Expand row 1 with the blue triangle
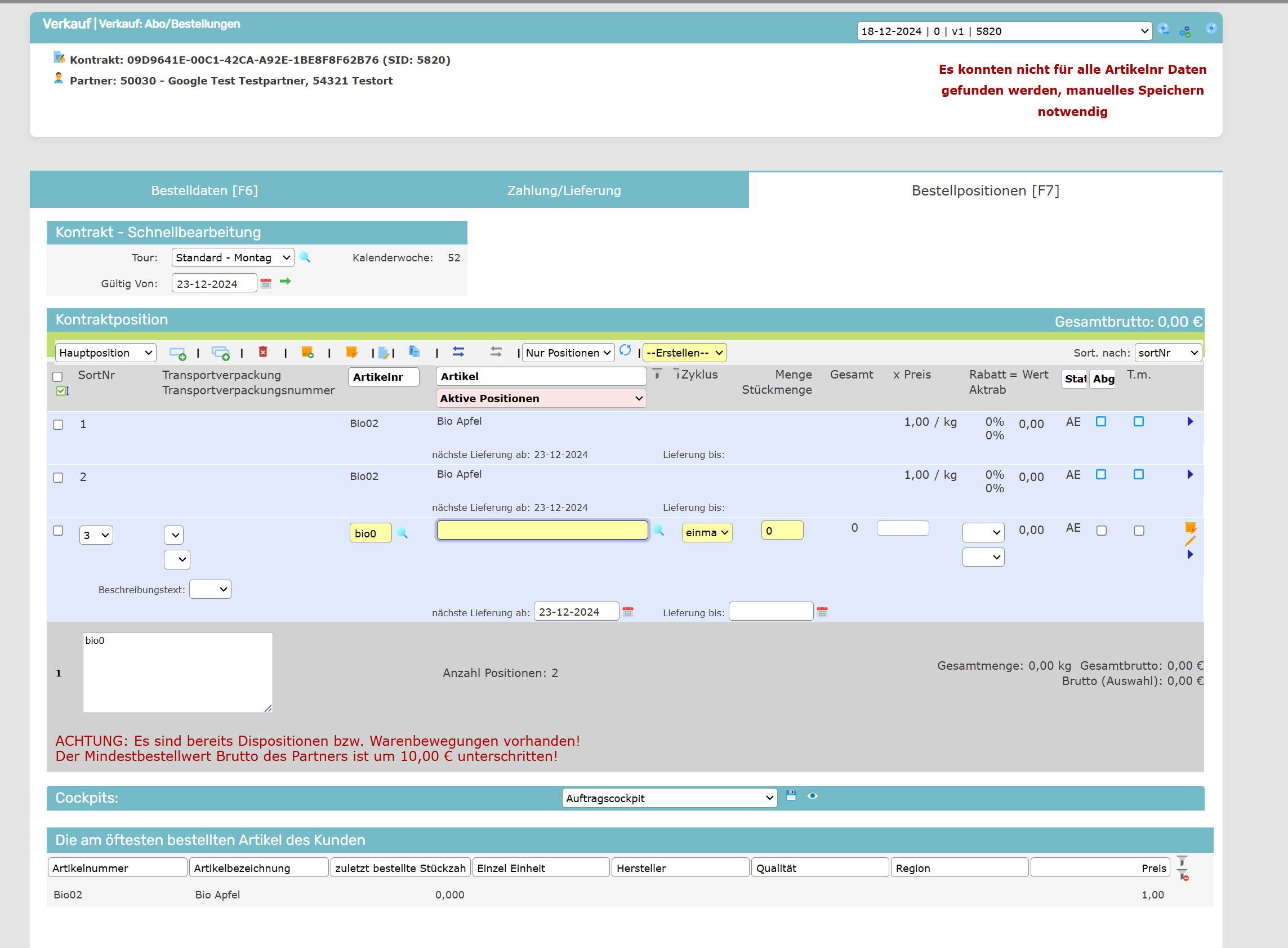 tap(1189, 422)
